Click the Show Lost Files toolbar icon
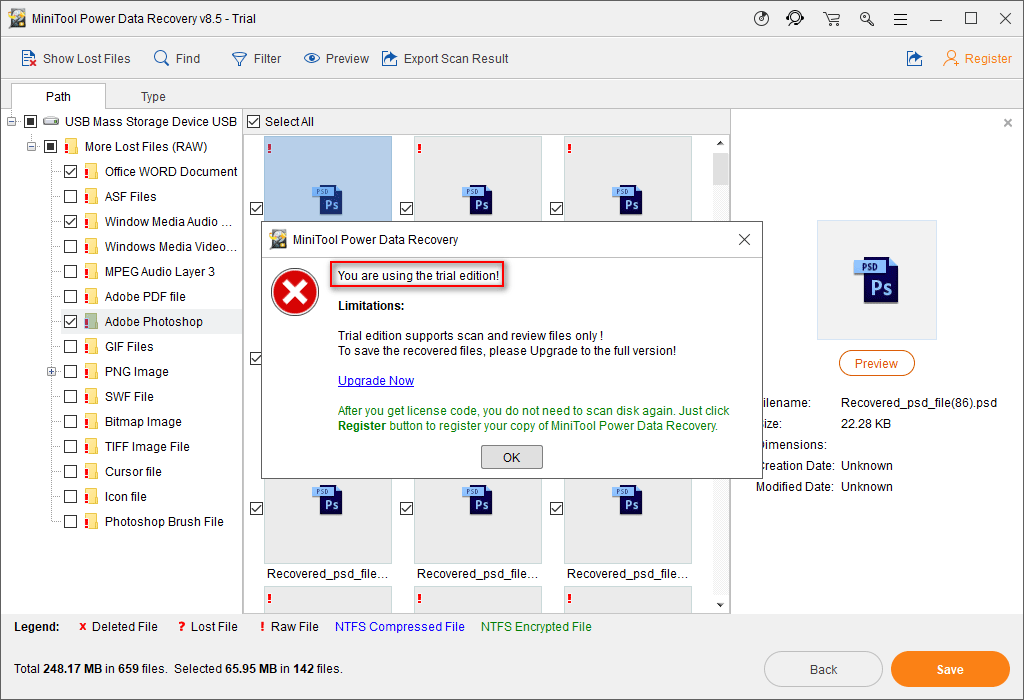 coord(29,59)
